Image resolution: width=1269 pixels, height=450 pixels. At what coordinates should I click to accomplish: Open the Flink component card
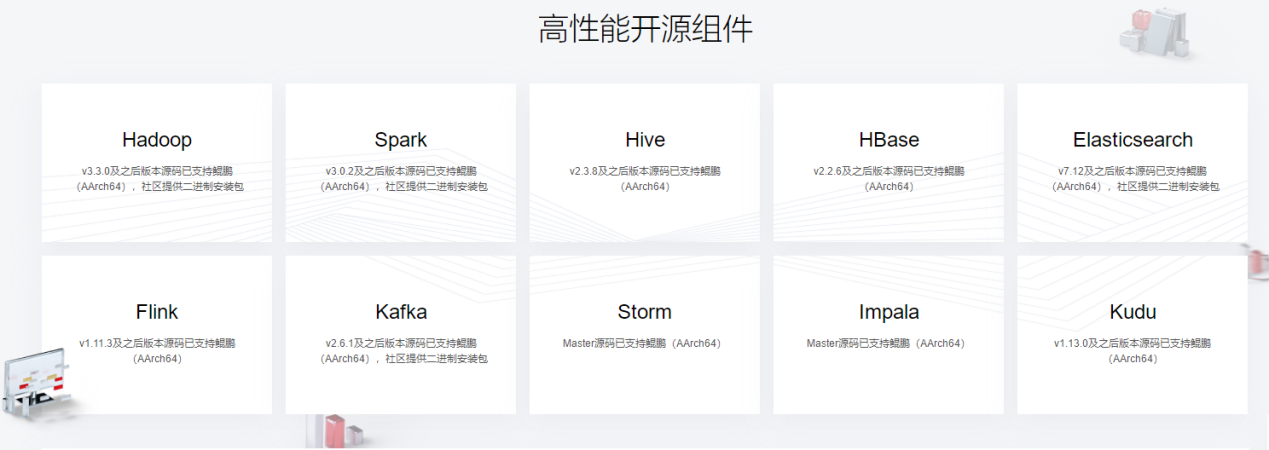157,334
